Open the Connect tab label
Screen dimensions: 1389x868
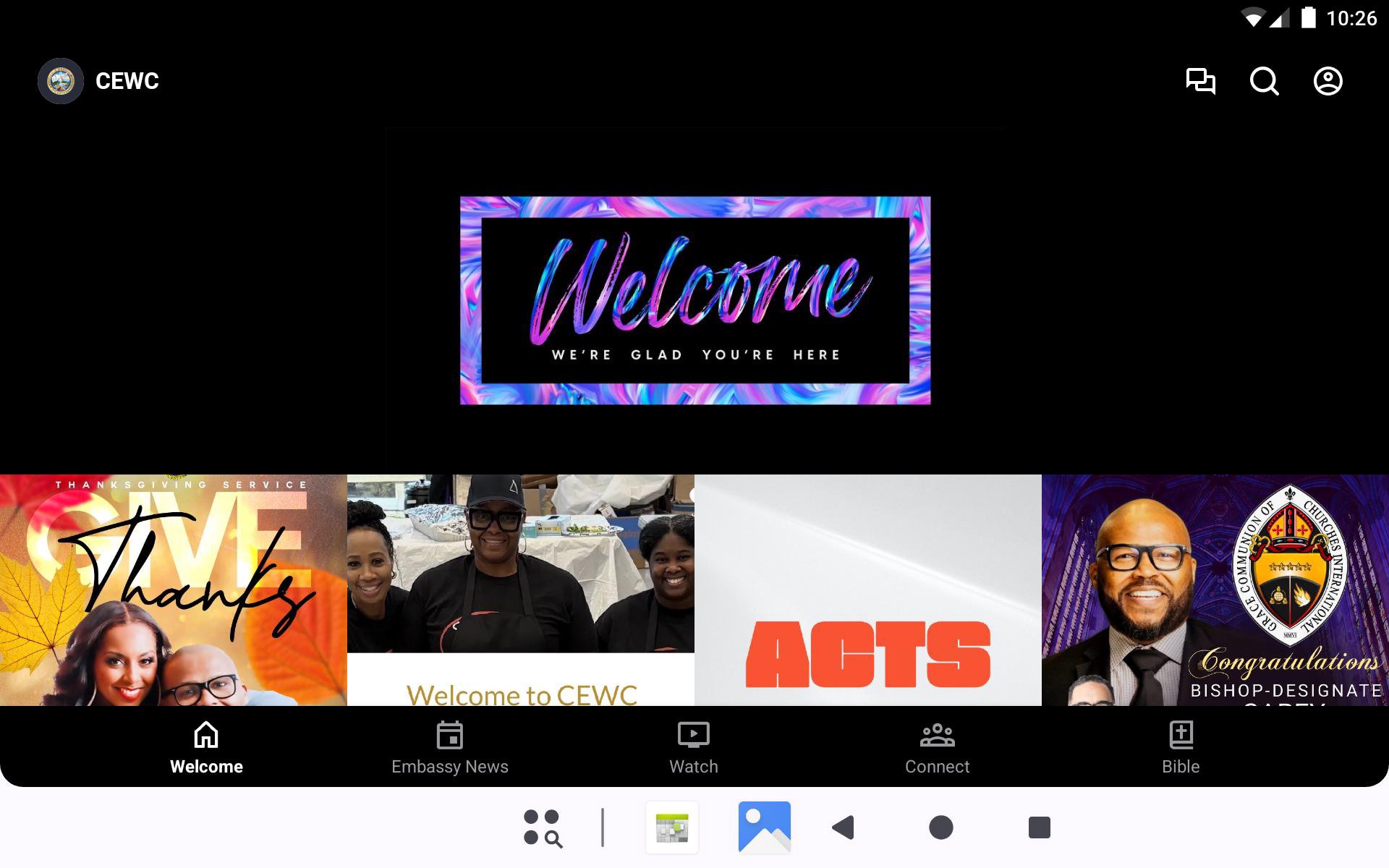coord(937,767)
